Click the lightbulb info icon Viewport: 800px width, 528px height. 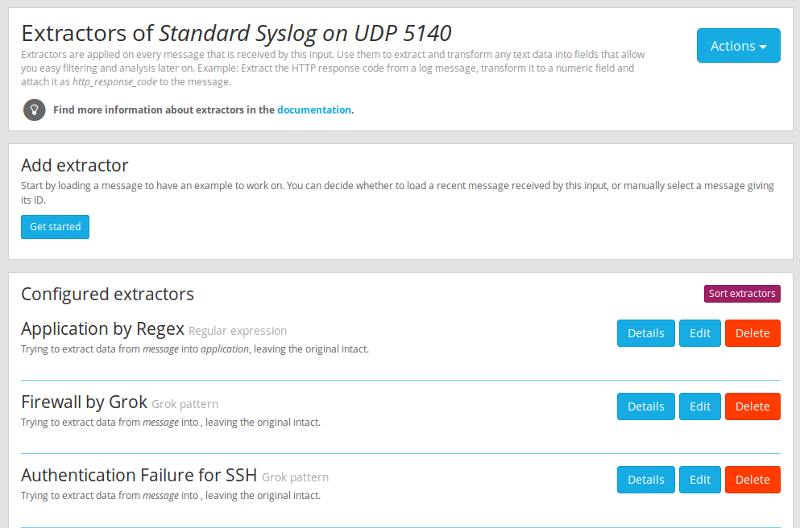pos(34,110)
